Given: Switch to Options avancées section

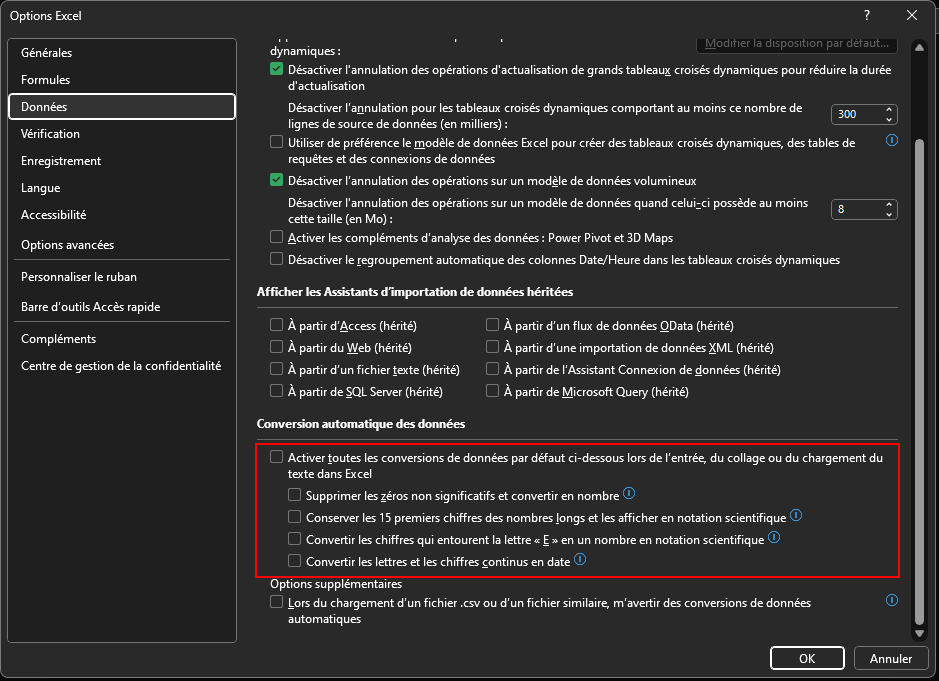Looking at the screenshot, I should [x=67, y=245].
